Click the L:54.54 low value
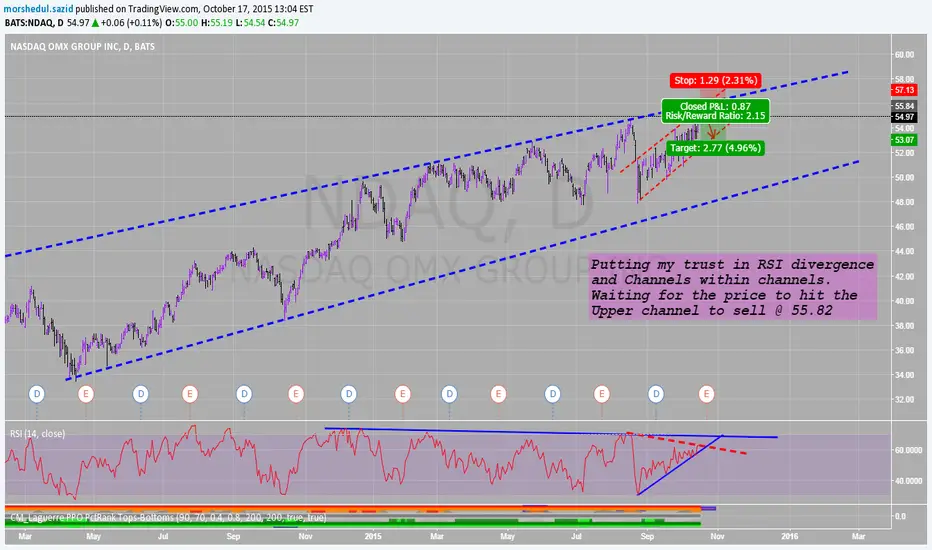The height and width of the screenshot is (550, 932). (250, 23)
